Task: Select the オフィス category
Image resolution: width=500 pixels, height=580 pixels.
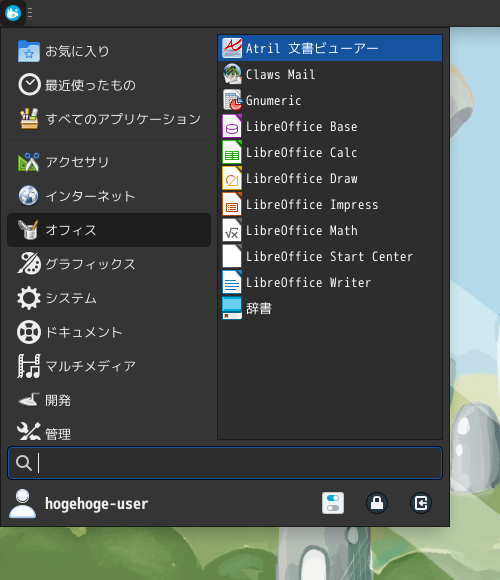Action: coord(109,230)
